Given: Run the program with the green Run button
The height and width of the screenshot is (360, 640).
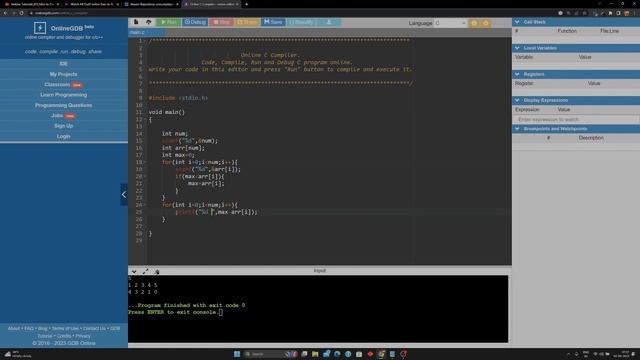Looking at the screenshot, I should click(169, 22).
